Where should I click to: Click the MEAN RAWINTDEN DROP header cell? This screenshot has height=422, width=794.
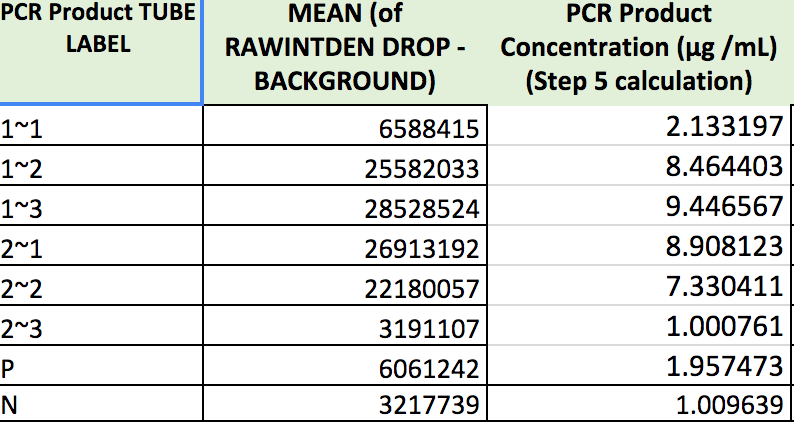coord(346,50)
